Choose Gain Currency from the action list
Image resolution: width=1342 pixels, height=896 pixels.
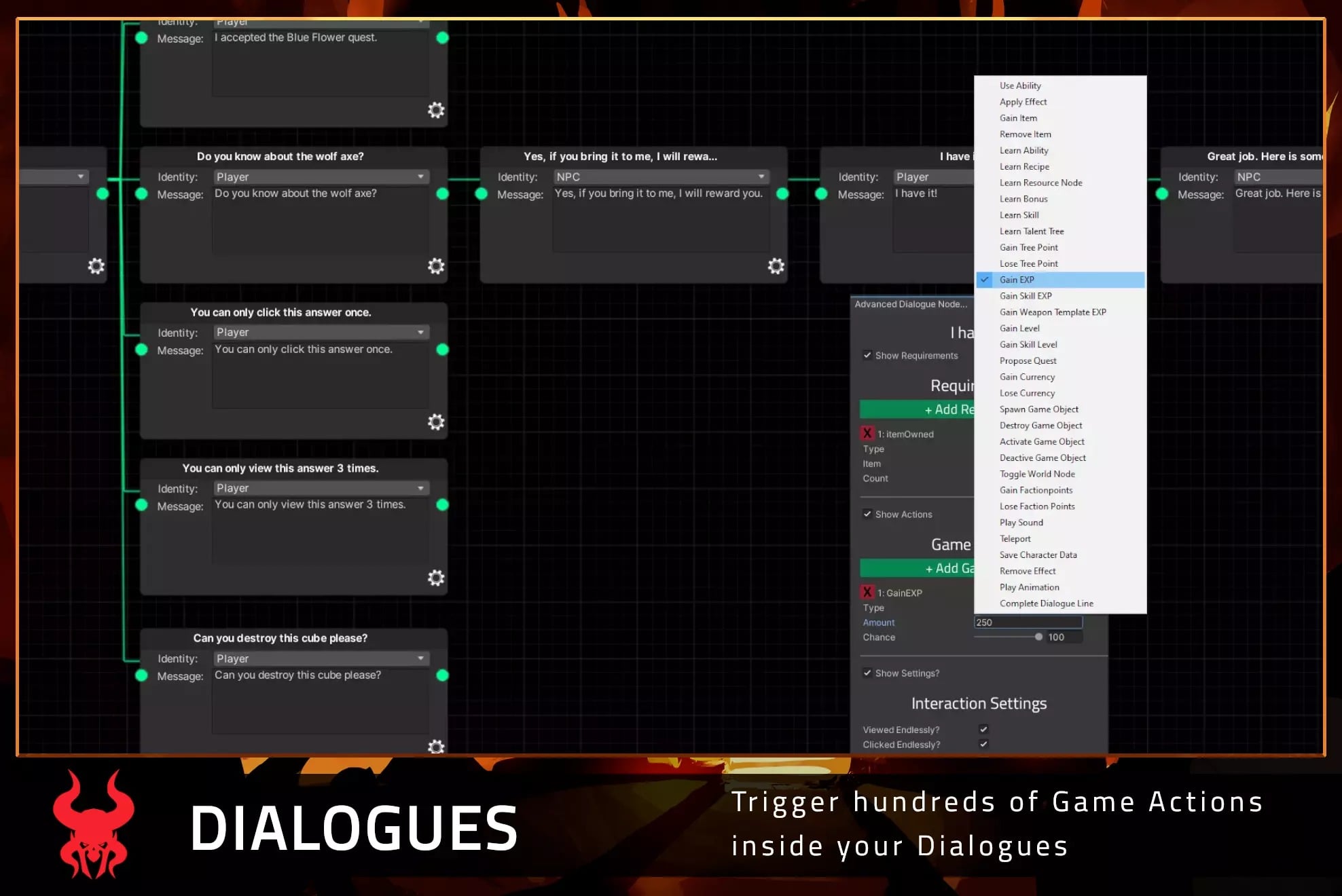[x=1027, y=377]
